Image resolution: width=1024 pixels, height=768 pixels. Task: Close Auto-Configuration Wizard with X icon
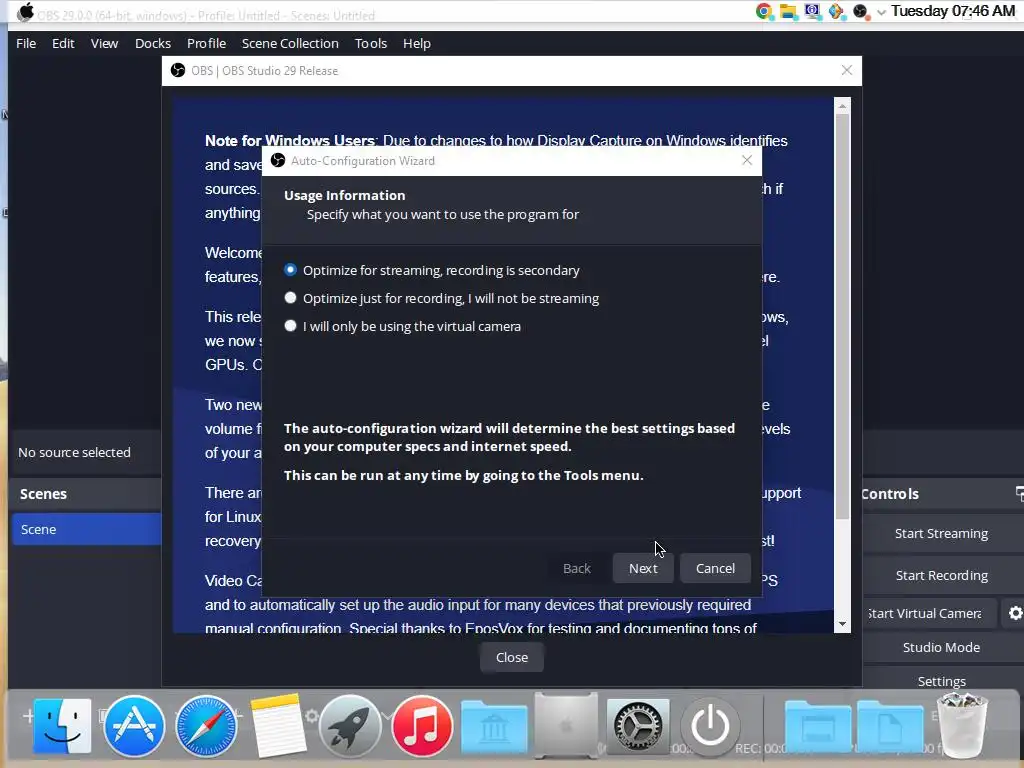pyautogui.click(x=747, y=160)
